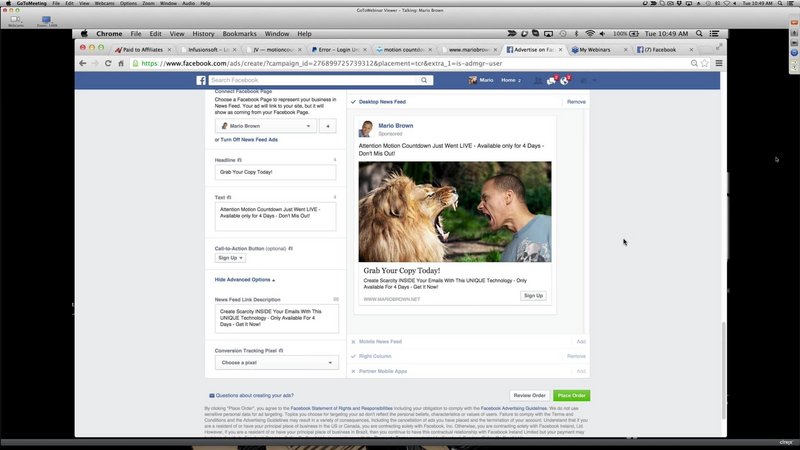800x450 pixels.
Task: Collapse Hide Advanced Options
Action: (x=244, y=280)
